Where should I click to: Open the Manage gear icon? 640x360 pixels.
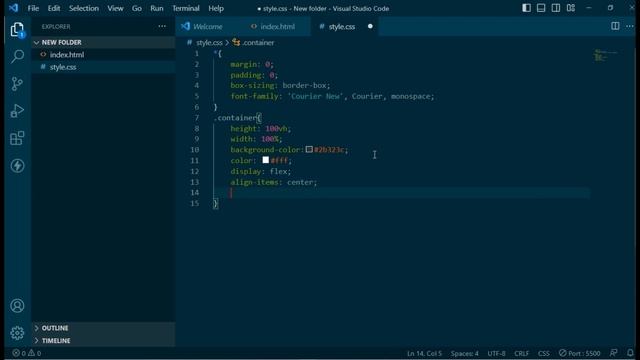17,333
